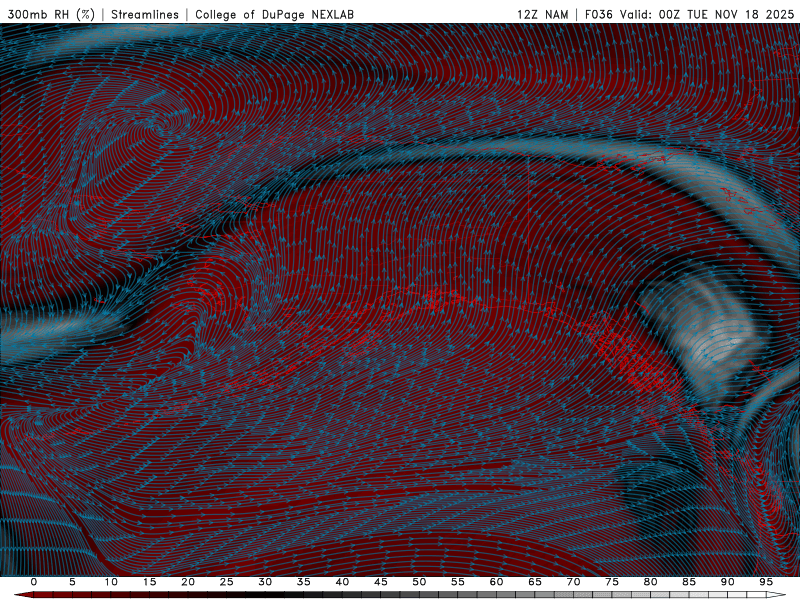Screen dimensions: 800x600
Task: Click 'Valid: 00Z TUE NOV 18 2025' text
Action: point(707,14)
